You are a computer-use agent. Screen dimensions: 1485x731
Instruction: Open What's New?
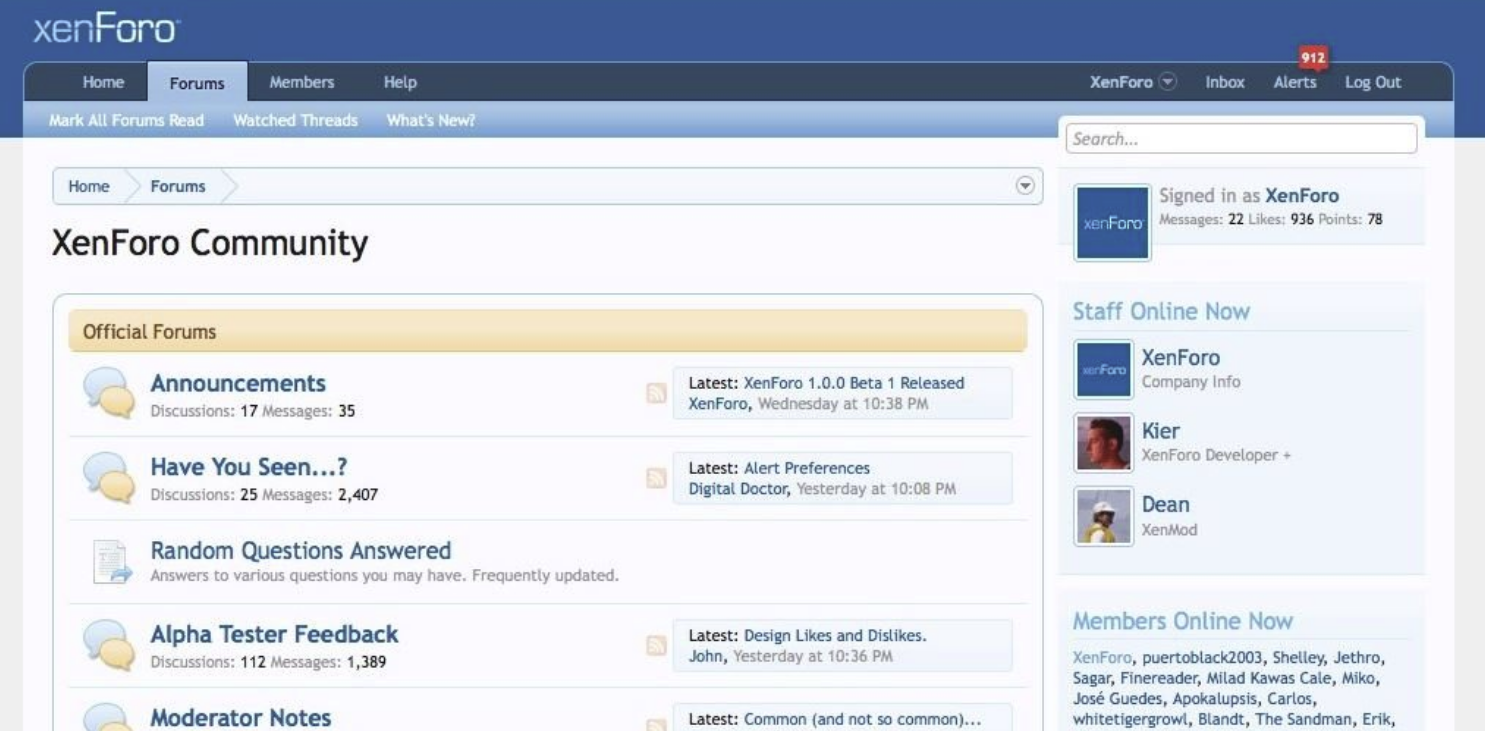tap(431, 120)
